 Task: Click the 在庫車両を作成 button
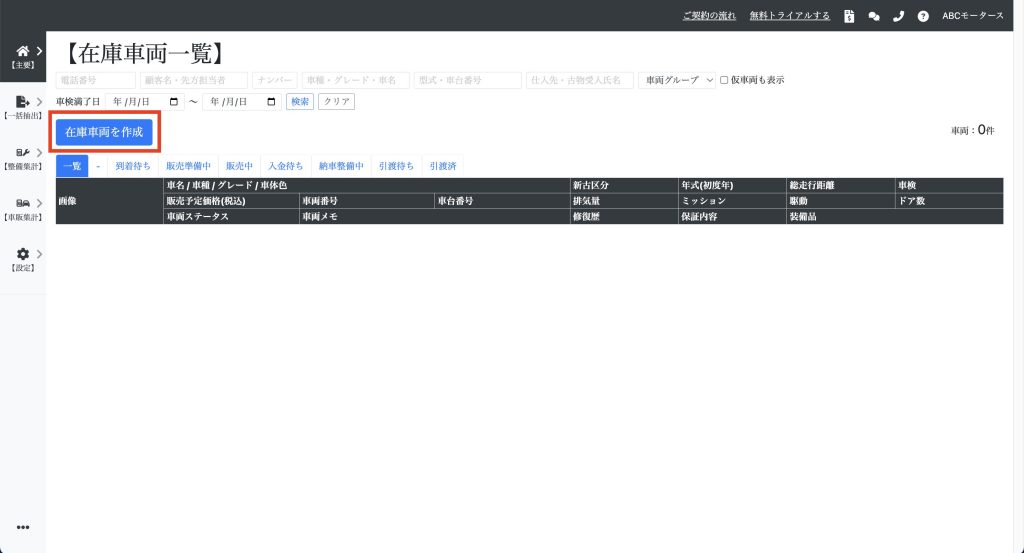coord(104,132)
